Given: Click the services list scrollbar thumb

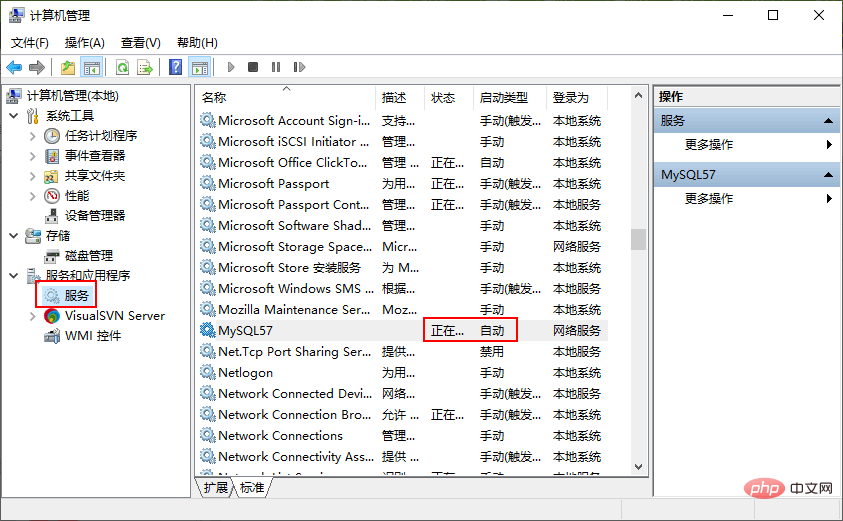Looking at the screenshot, I should [638, 239].
